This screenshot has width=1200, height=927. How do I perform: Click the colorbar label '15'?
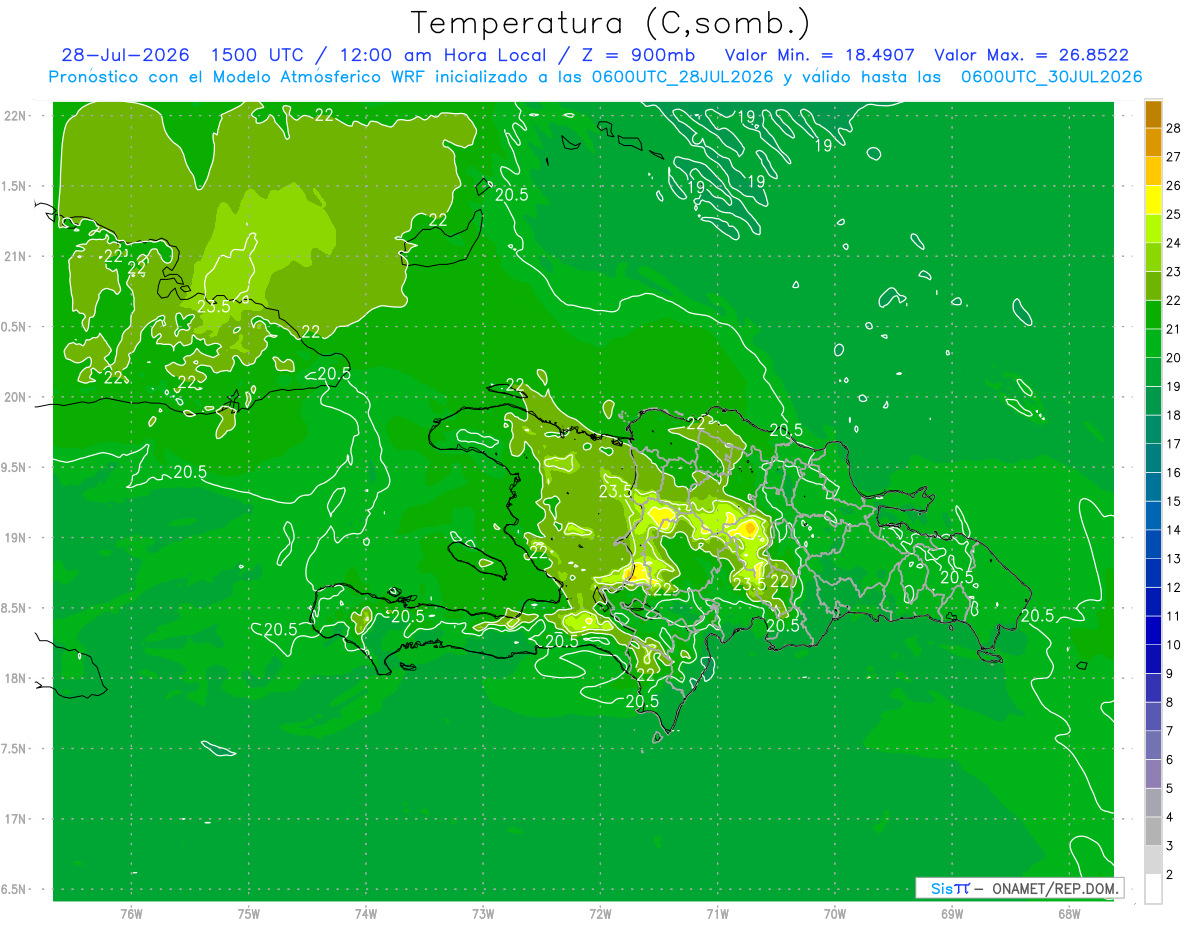tap(1174, 501)
